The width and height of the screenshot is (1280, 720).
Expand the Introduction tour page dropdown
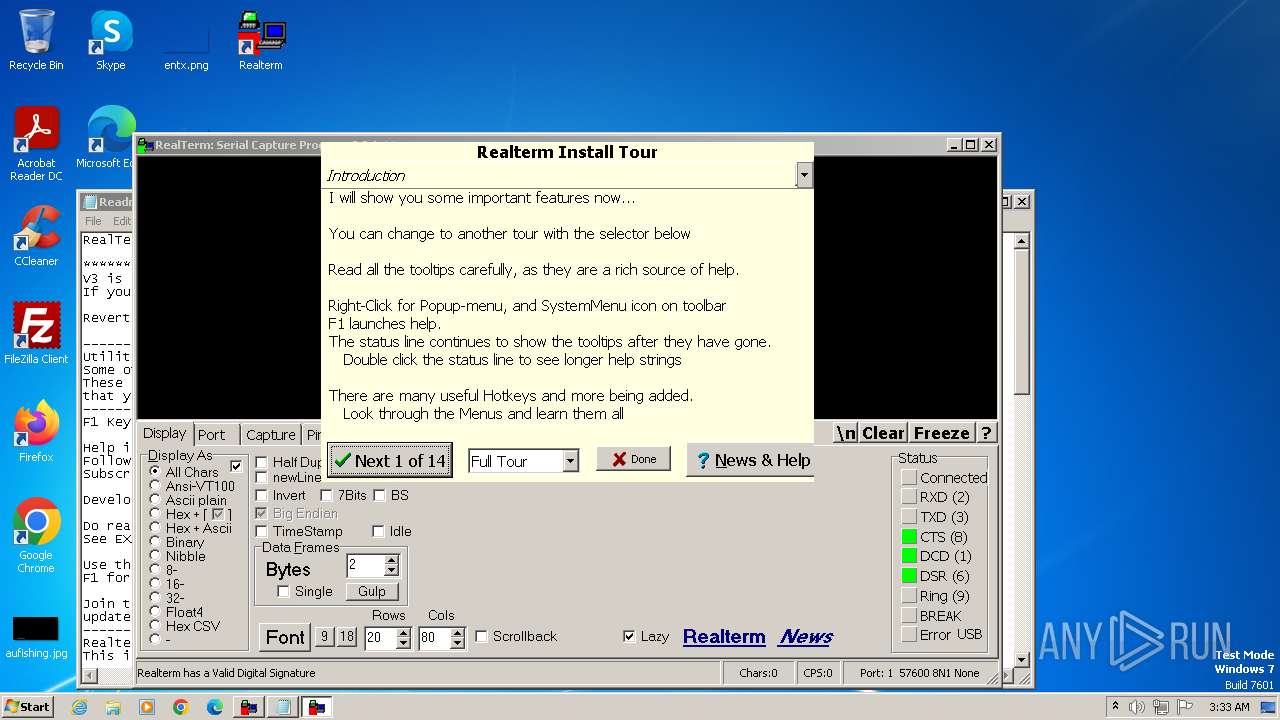click(804, 176)
